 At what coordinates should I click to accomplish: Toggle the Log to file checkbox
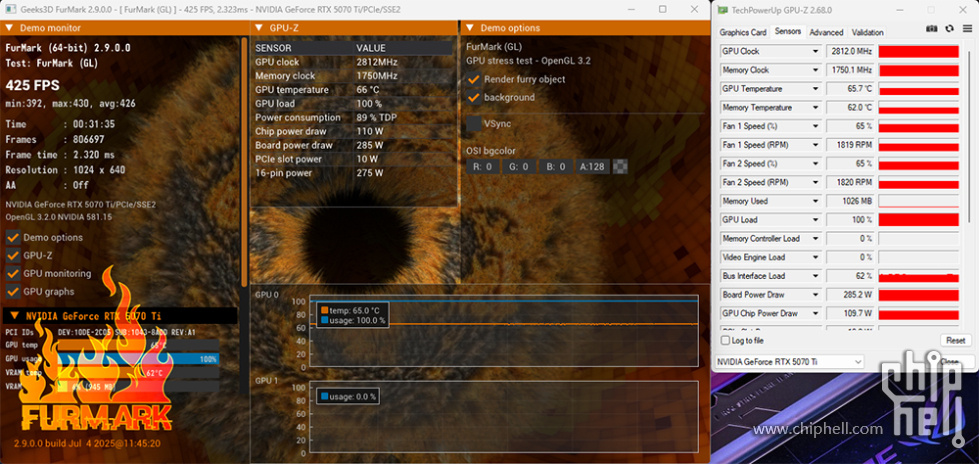coord(725,341)
